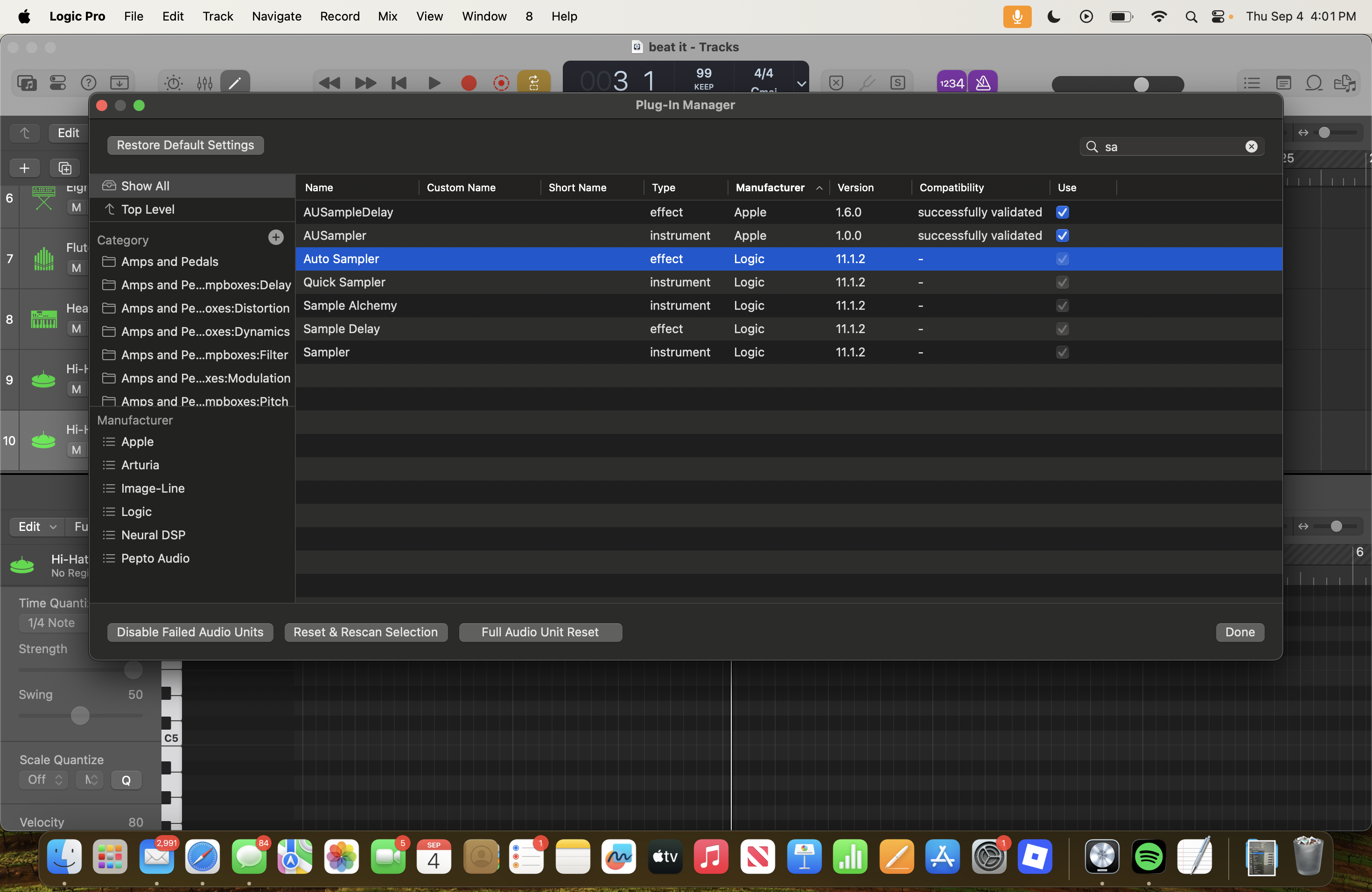Image resolution: width=1372 pixels, height=892 pixels.
Task: Adjust the Swing slider knob
Action: click(x=80, y=716)
